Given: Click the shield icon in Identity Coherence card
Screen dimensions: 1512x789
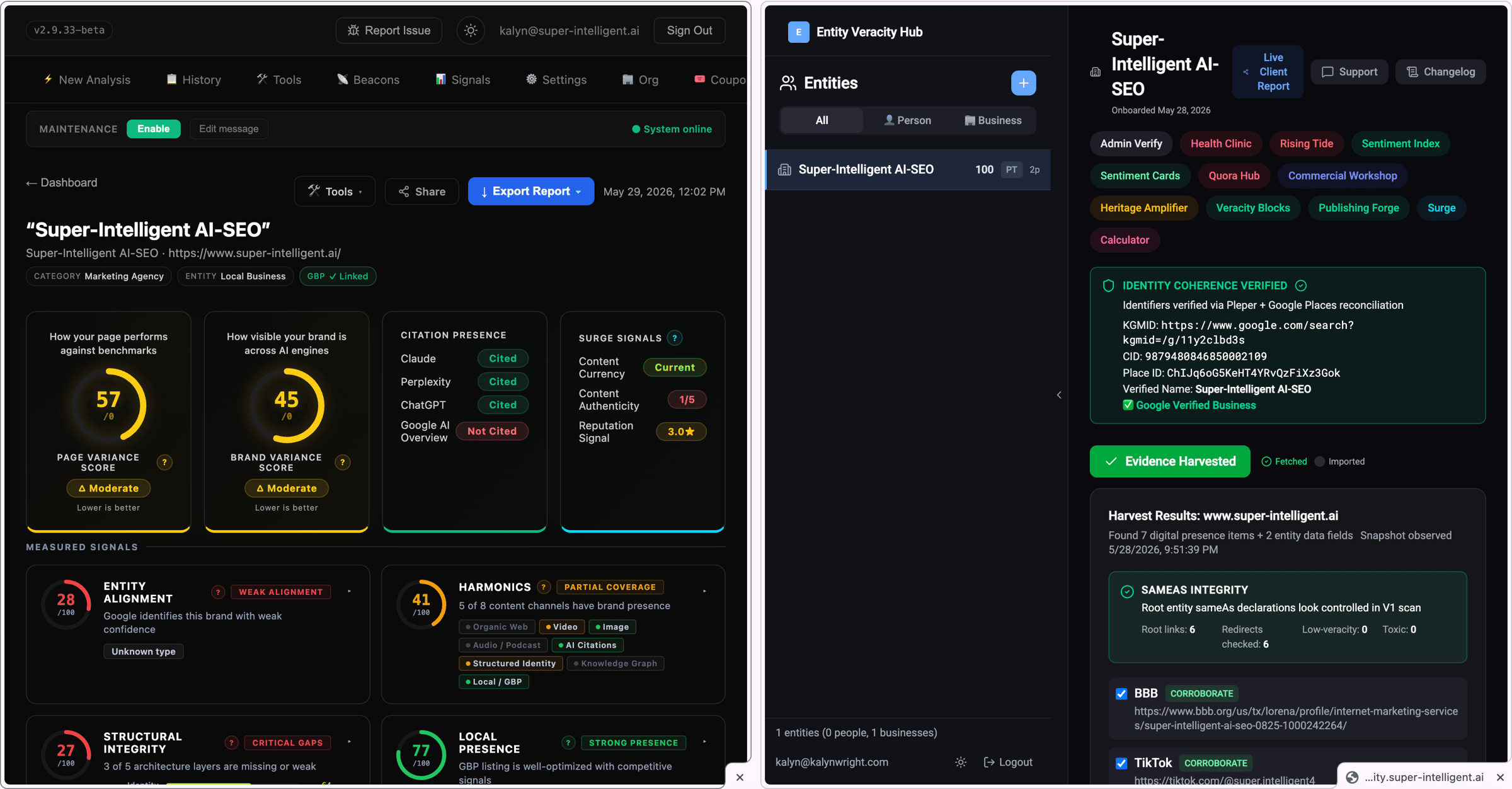Looking at the screenshot, I should click(x=1108, y=285).
